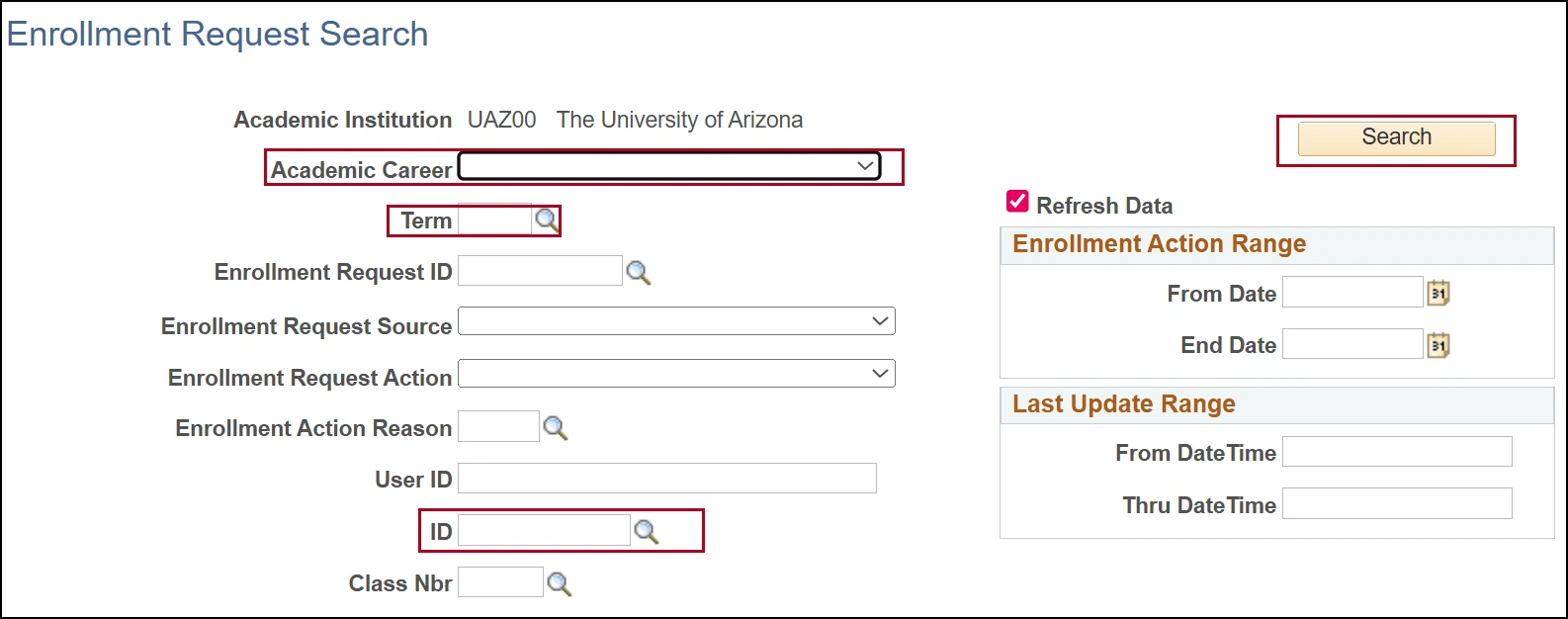Focus the From DateTime field
This screenshot has height=619, width=1568.
point(1397,452)
